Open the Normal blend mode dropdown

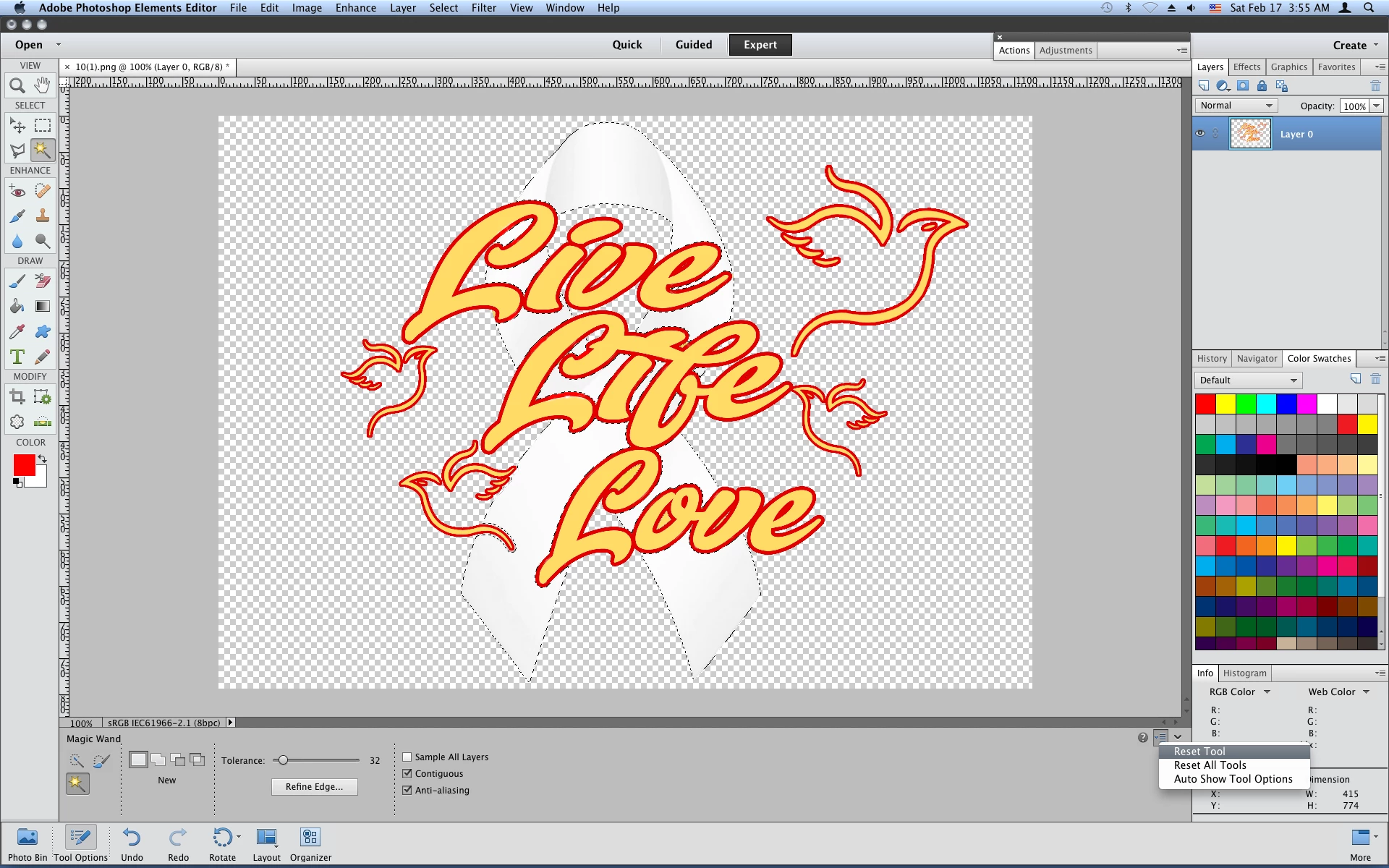pos(1236,106)
